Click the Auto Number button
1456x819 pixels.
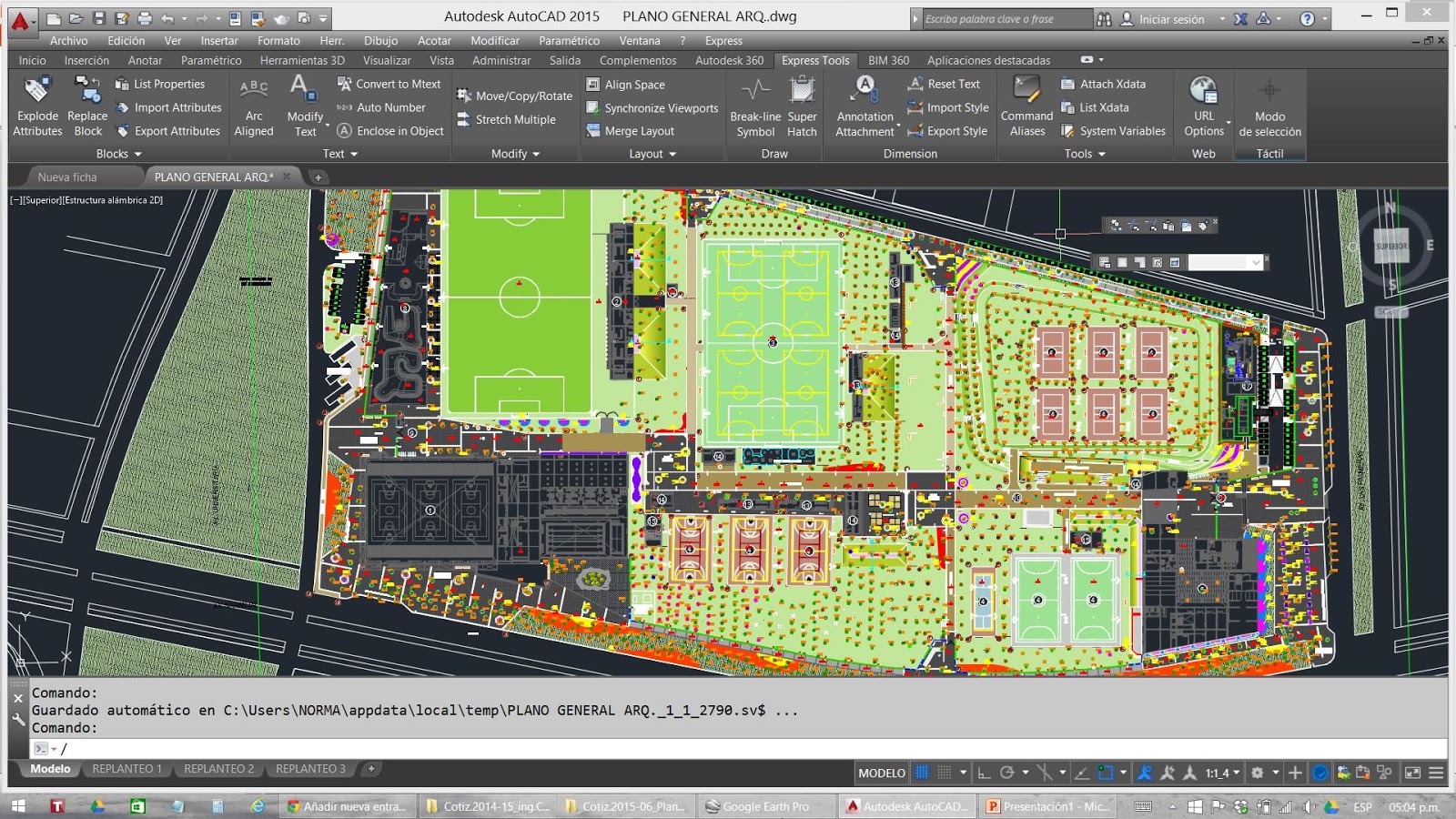pos(381,107)
